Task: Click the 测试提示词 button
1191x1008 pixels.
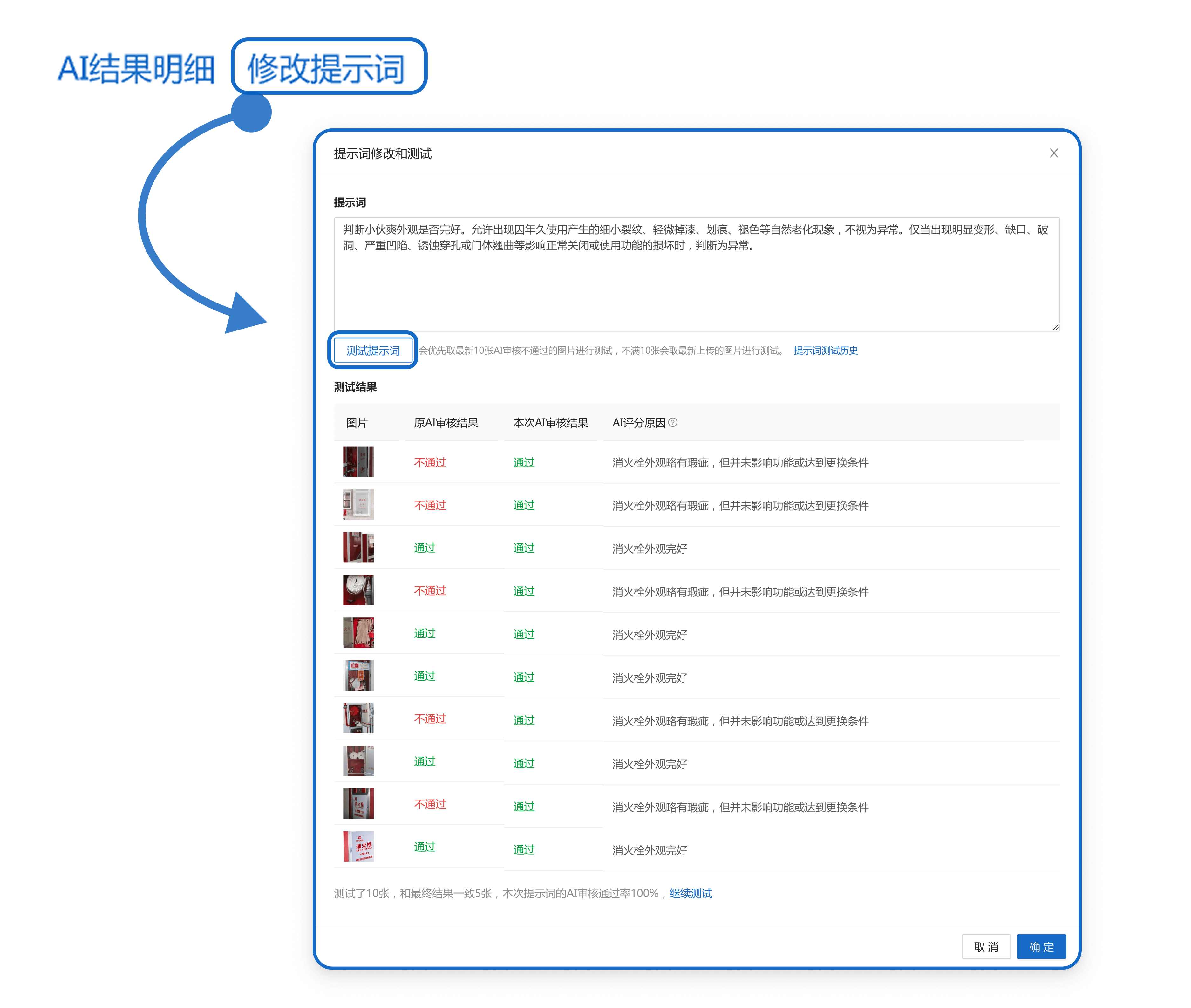Action: point(373,350)
